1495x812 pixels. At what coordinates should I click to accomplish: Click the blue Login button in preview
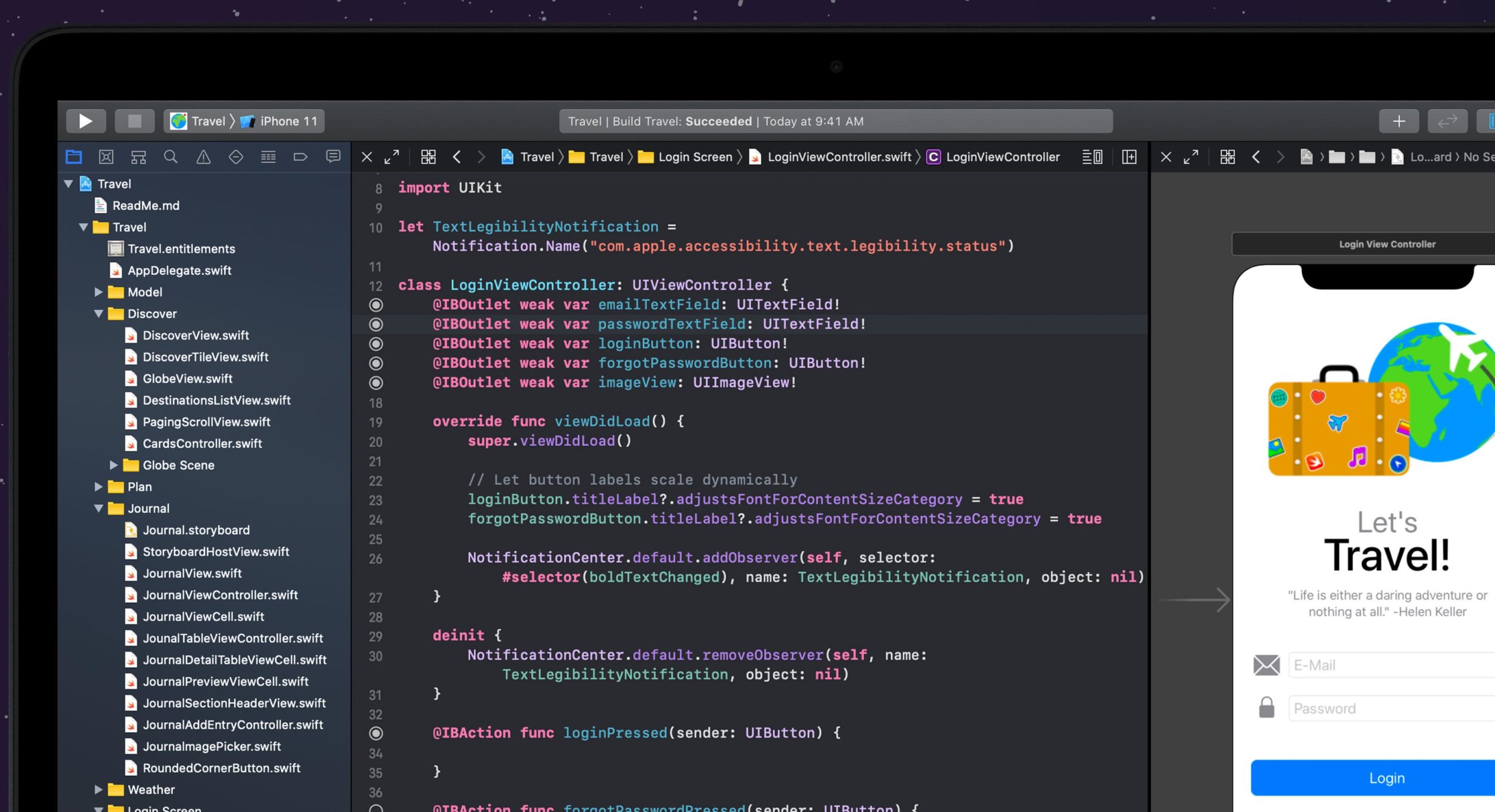tap(1386, 778)
